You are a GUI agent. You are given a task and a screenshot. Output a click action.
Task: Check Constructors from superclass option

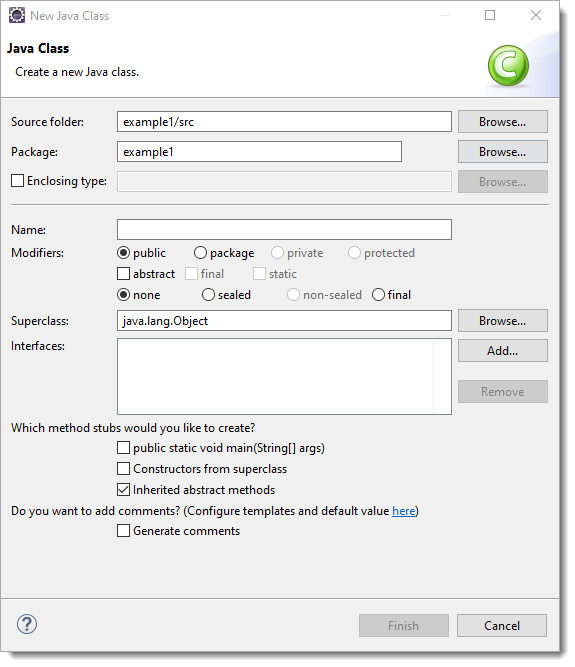pyautogui.click(x=123, y=468)
